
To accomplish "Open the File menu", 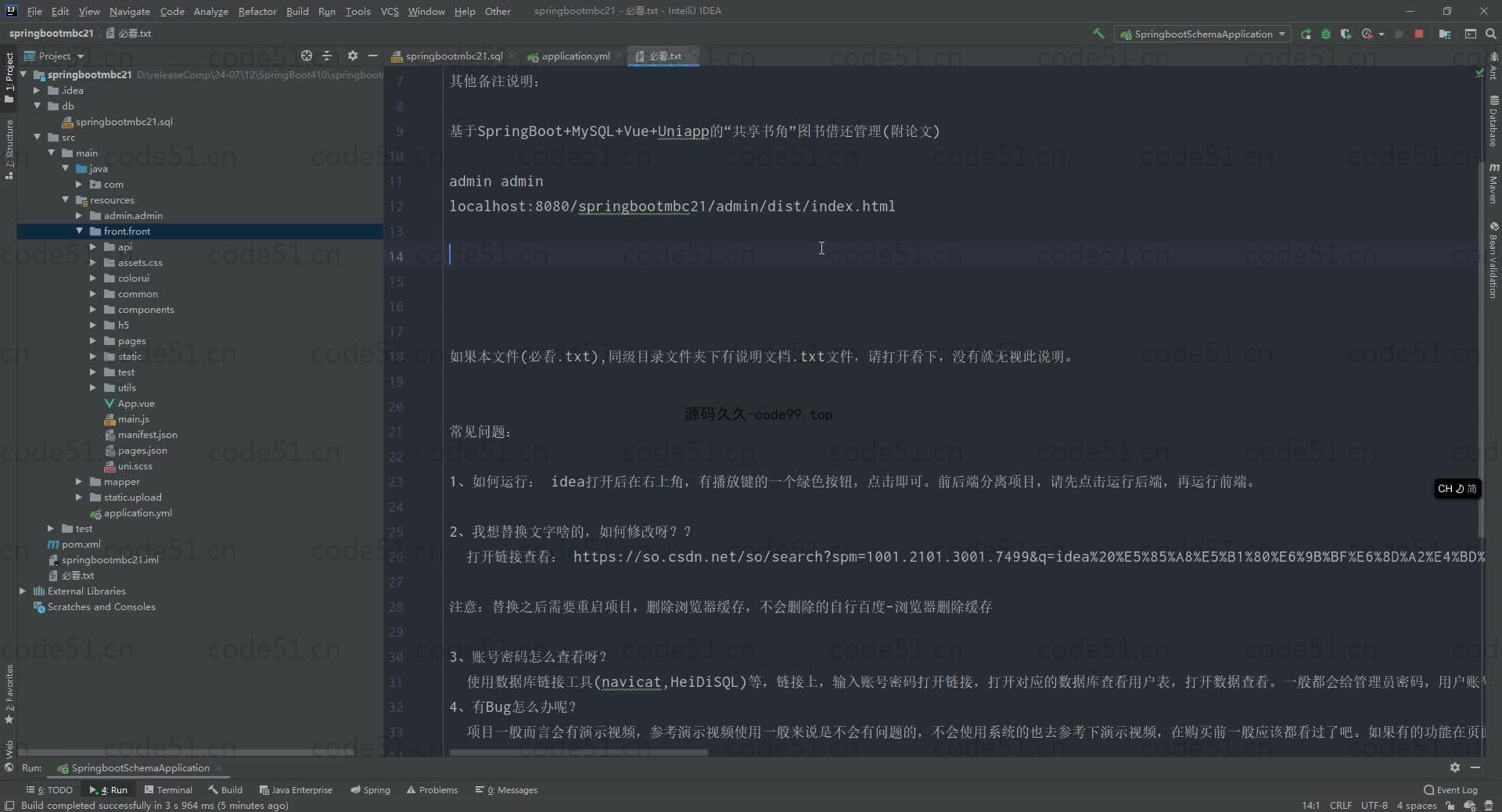I will point(34,11).
